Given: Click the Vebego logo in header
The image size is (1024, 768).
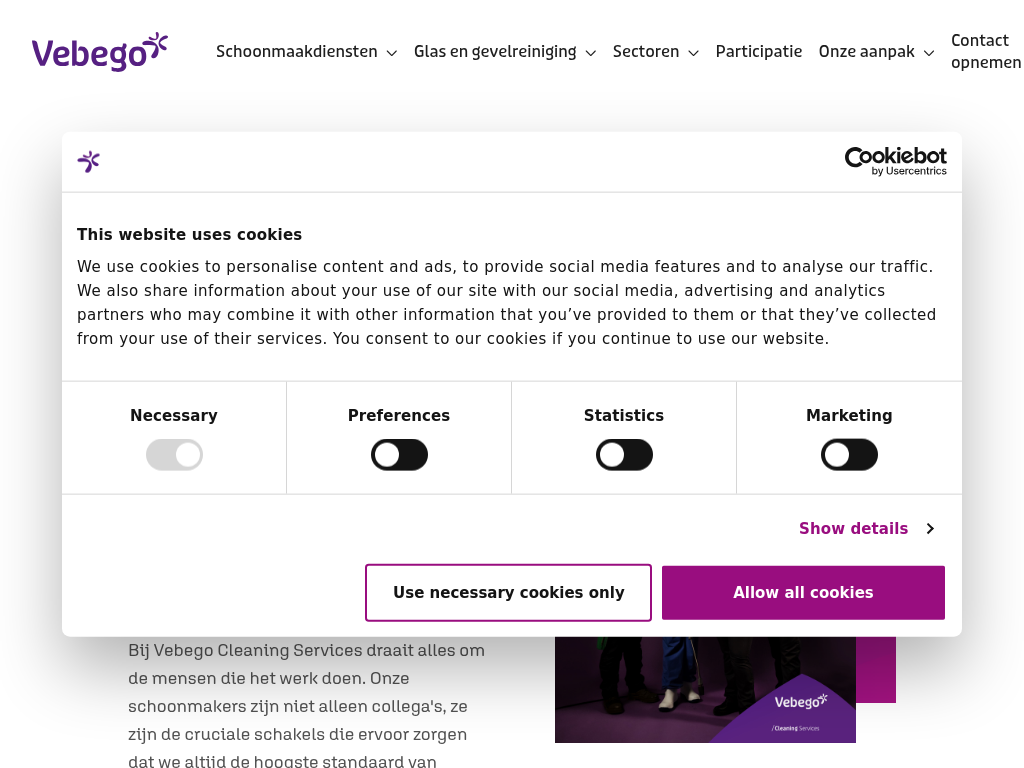Looking at the screenshot, I should (99, 52).
